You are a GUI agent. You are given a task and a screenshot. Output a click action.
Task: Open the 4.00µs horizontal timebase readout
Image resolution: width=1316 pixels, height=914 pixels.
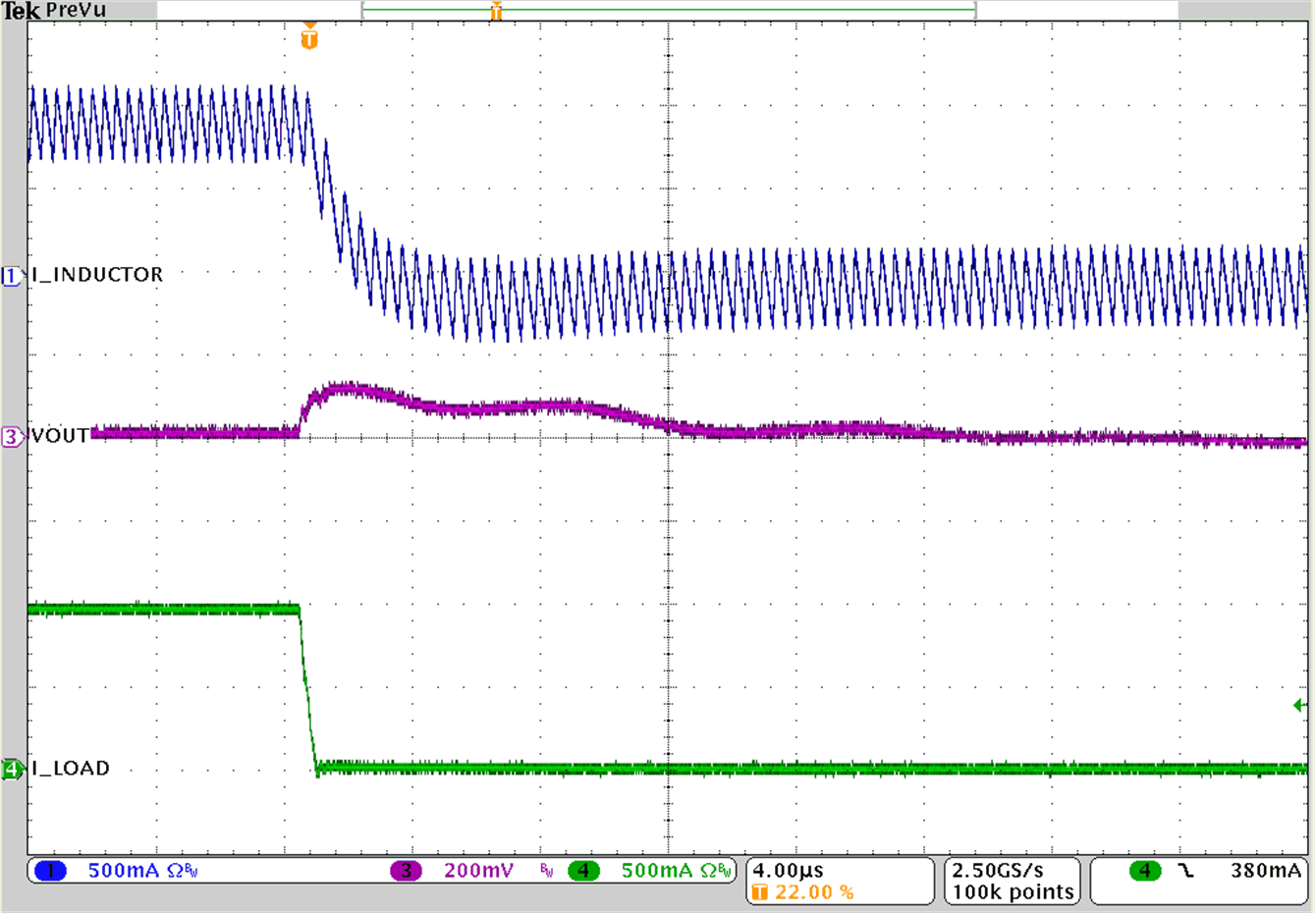click(x=789, y=871)
